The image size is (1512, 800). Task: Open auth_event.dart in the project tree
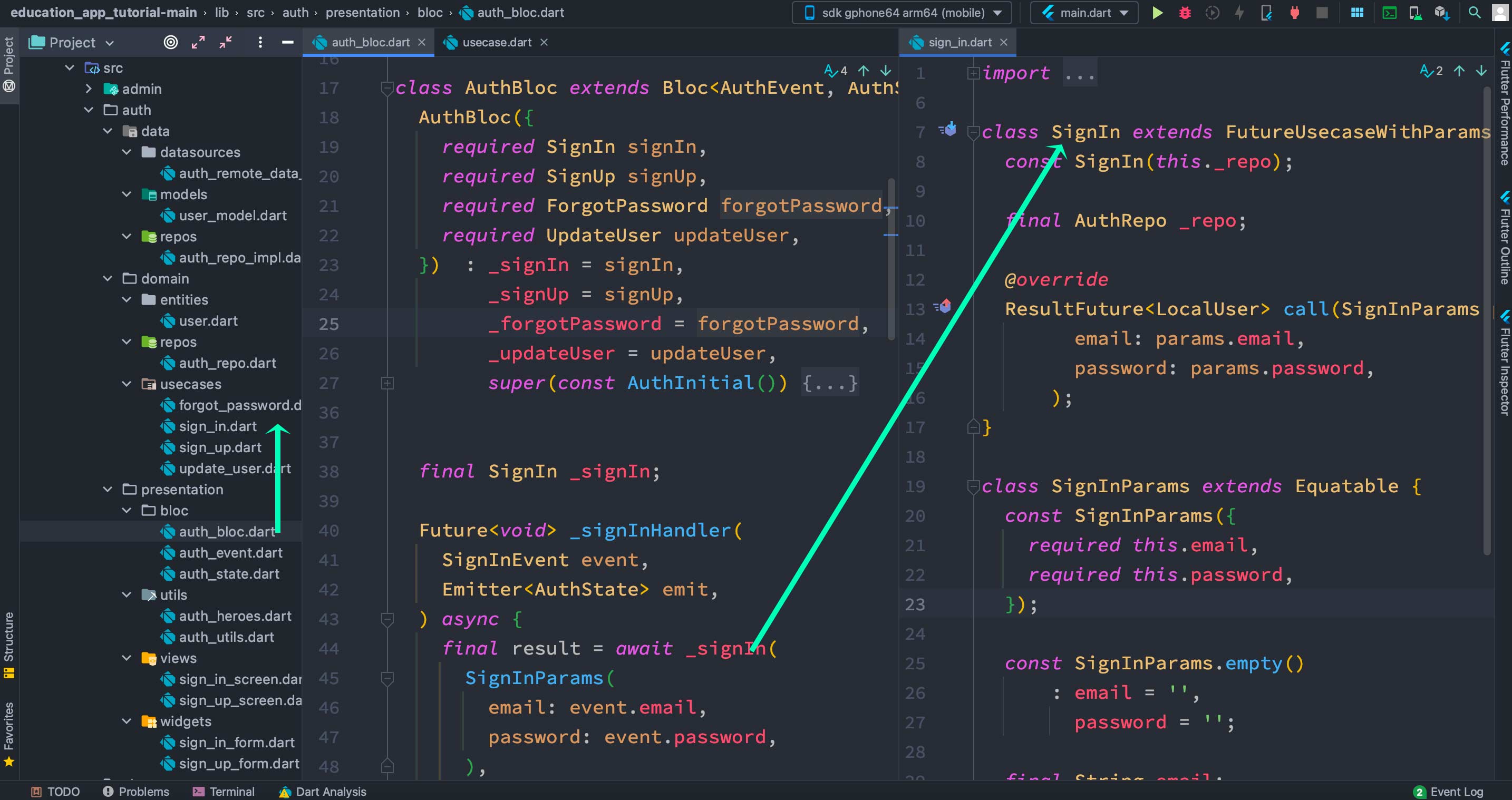coord(231,552)
